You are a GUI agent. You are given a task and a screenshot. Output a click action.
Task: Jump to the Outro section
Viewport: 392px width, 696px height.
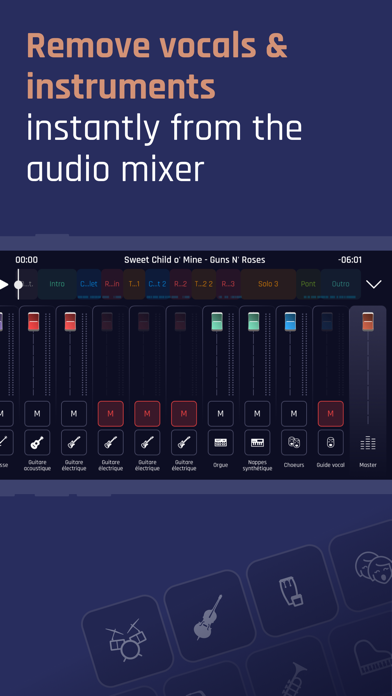pyautogui.click(x=341, y=284)
